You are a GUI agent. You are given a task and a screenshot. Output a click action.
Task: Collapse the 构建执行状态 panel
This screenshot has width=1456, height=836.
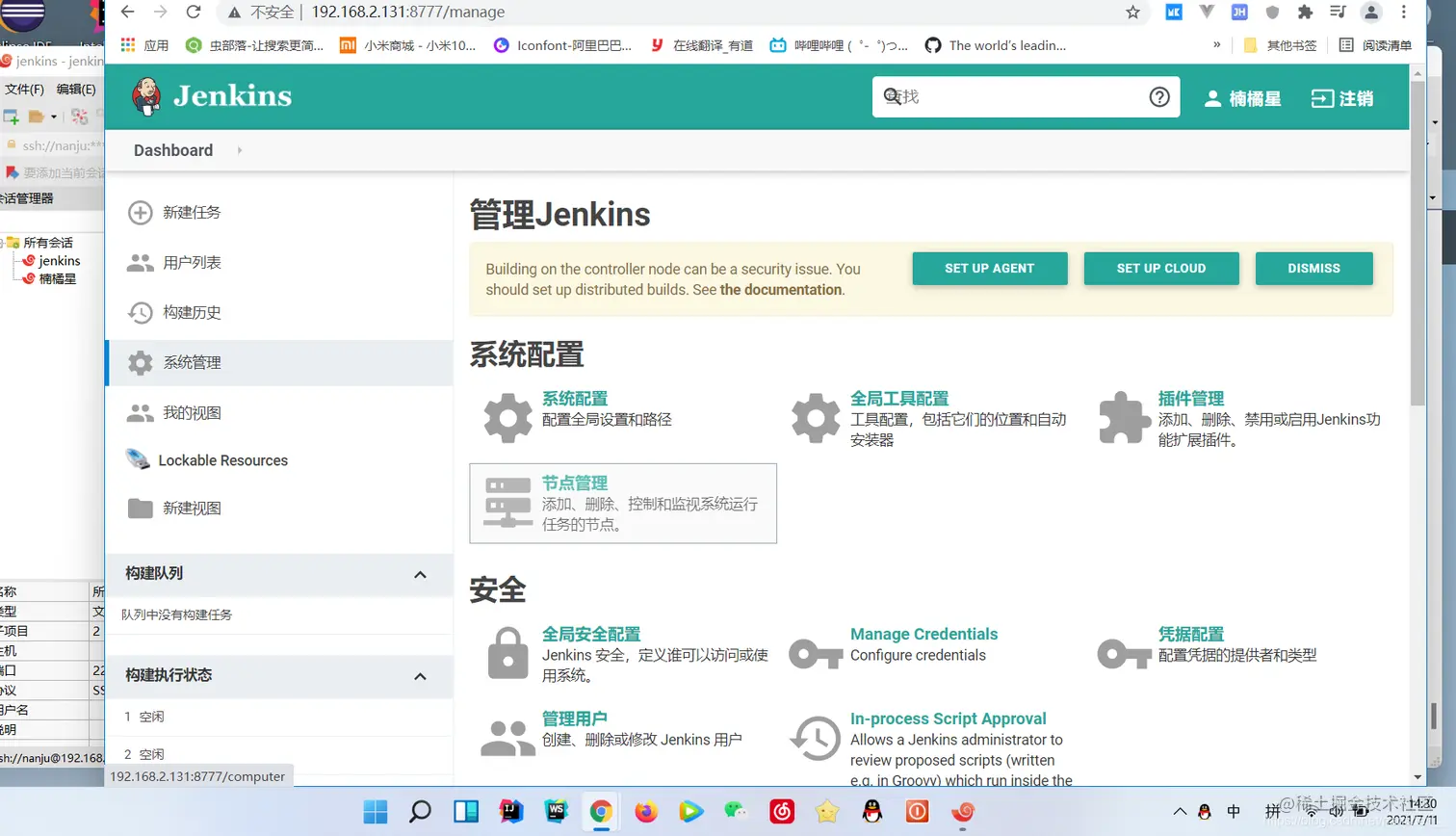coord(419,675)
